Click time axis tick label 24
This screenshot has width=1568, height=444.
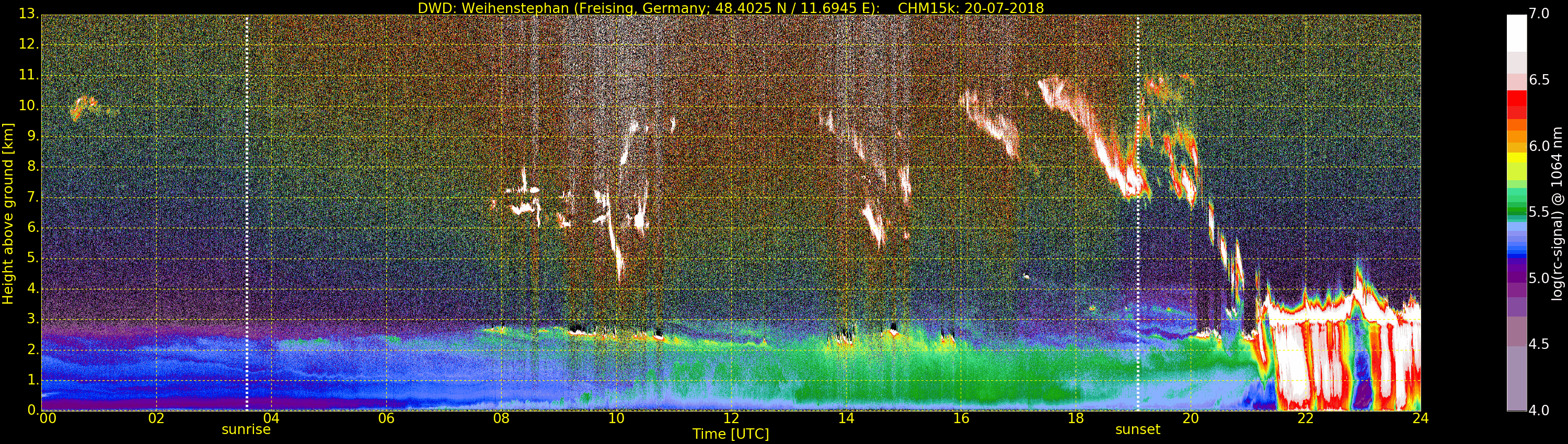(1421, 418)
